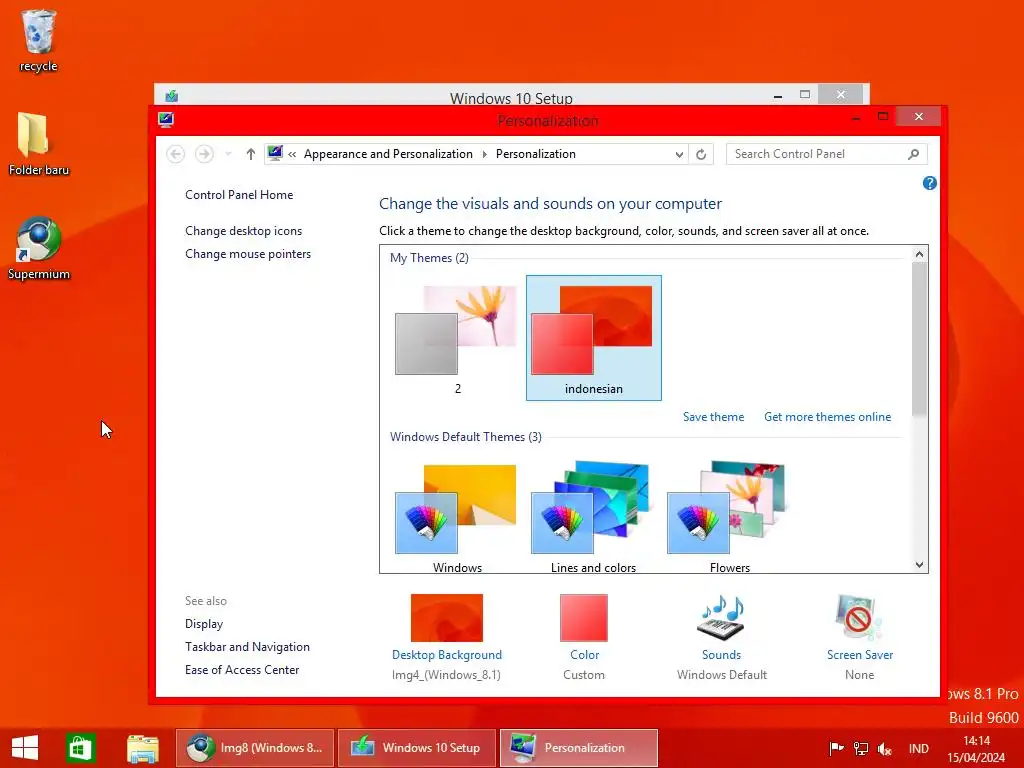Click the search magnifier icon
Image resolution: width=1024 pixels, height=768 pixels.
tap(914, 154)
